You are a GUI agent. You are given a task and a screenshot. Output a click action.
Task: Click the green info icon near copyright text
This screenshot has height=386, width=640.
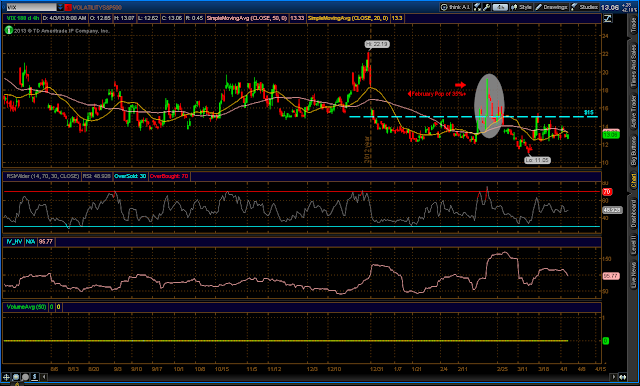point(9,30)
